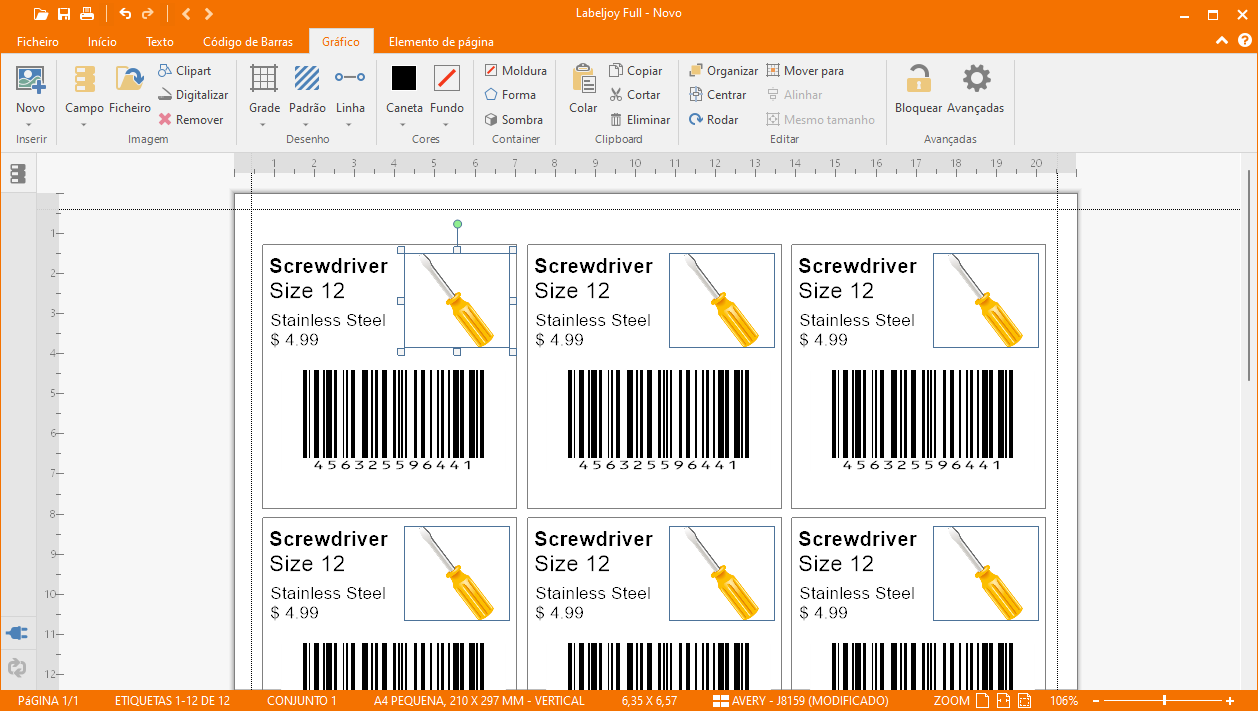The image size is (1258, 711).
Task: Open the Campo image dropdown
Action: 85,96
